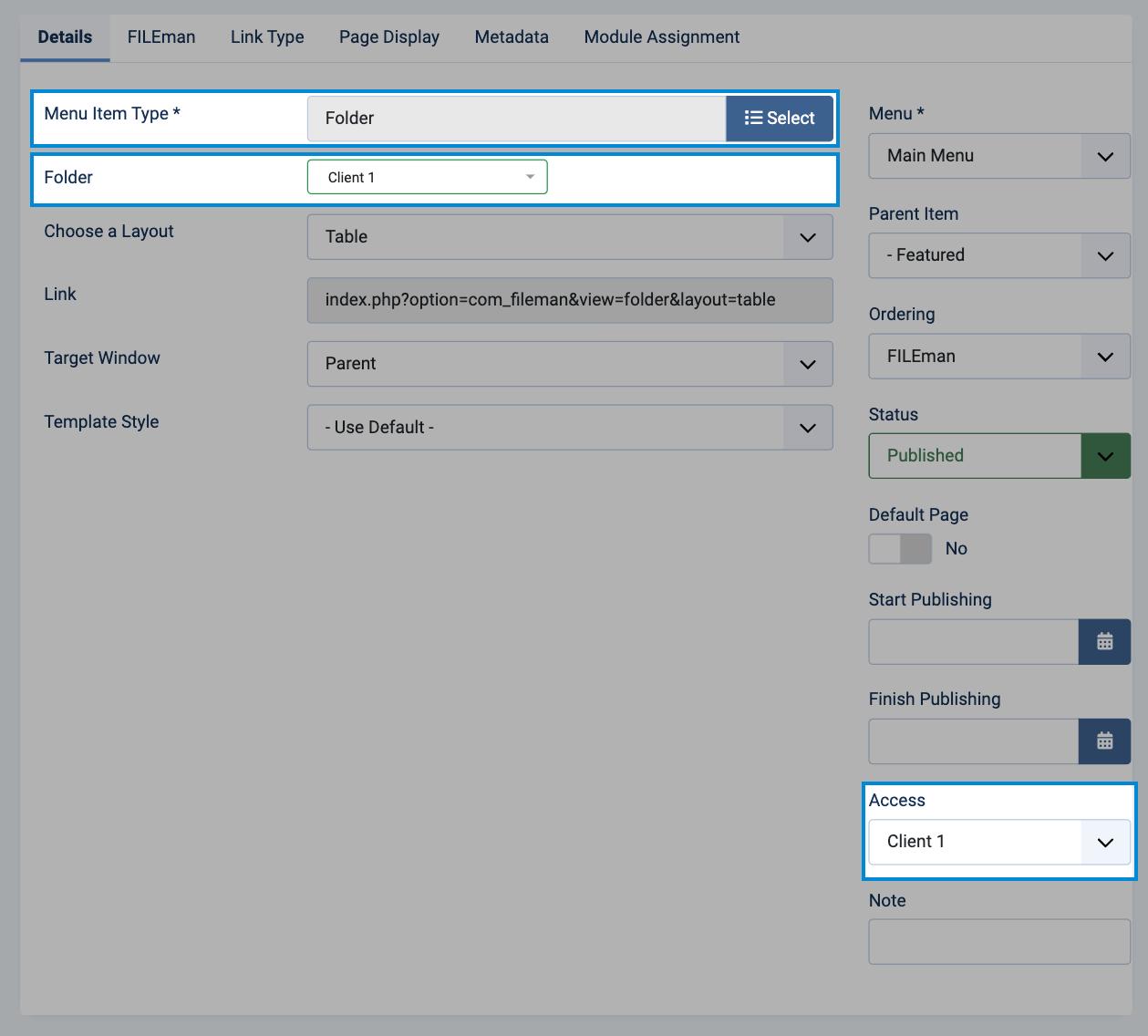This screenshot has width=1148, height=1036.
Task: Open the Target Window dropdown
Action: coord(569,364)
